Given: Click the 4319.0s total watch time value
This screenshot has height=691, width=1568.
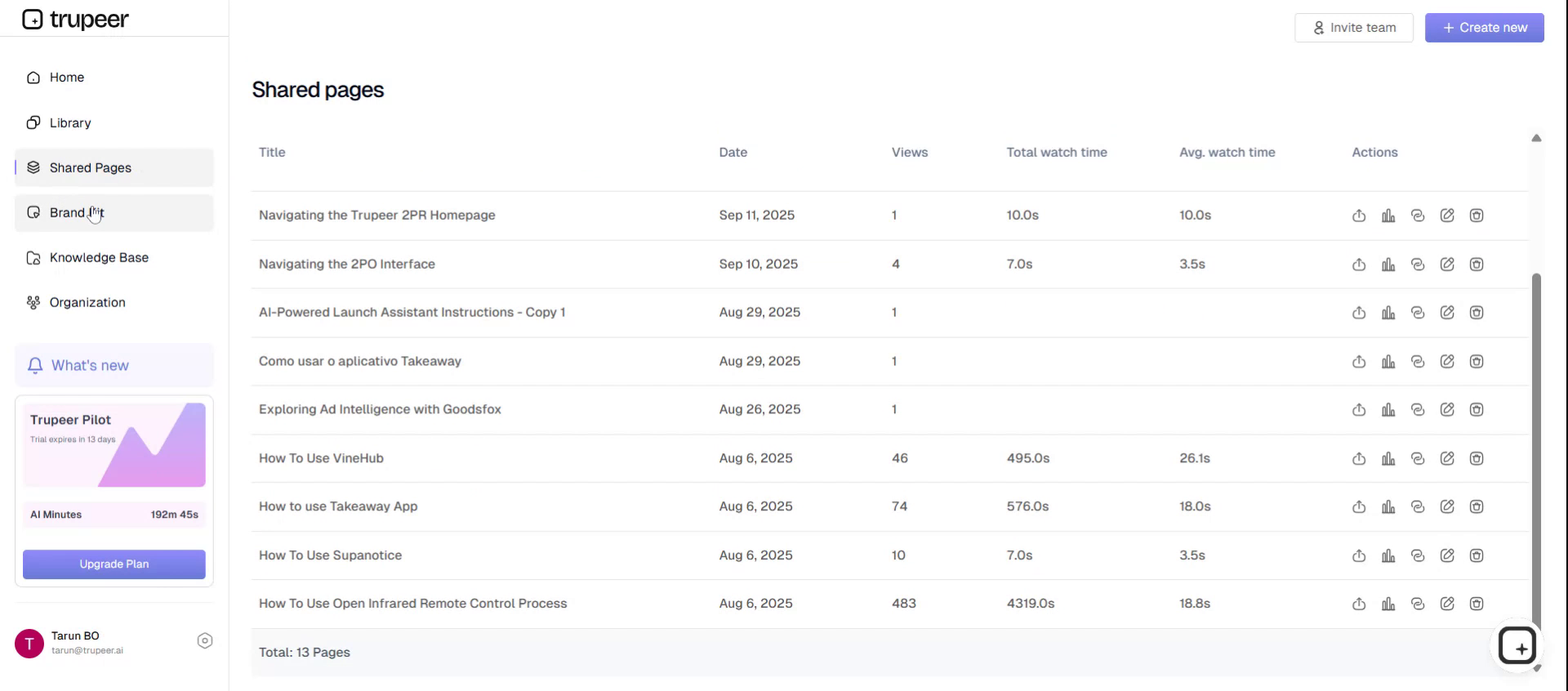Looking at the screenshot, I should (1031, 604).
